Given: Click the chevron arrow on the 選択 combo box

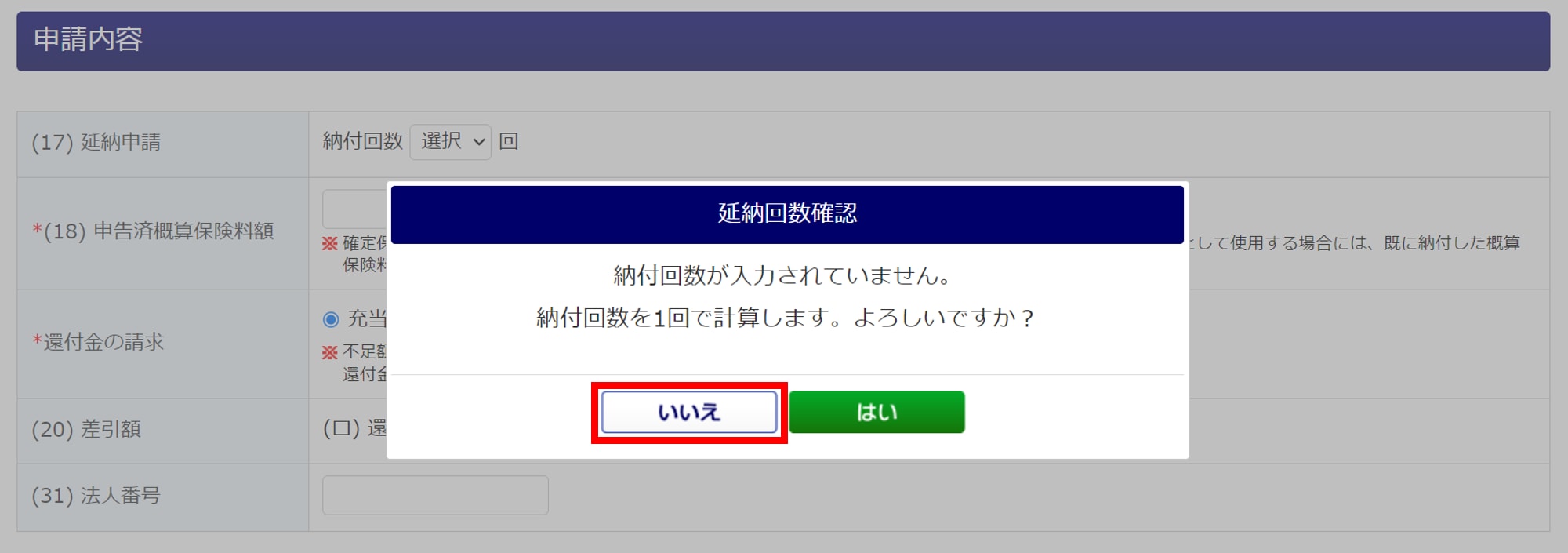Looking at the screenshot, I should pyautogui.click(x=478, y=143).
